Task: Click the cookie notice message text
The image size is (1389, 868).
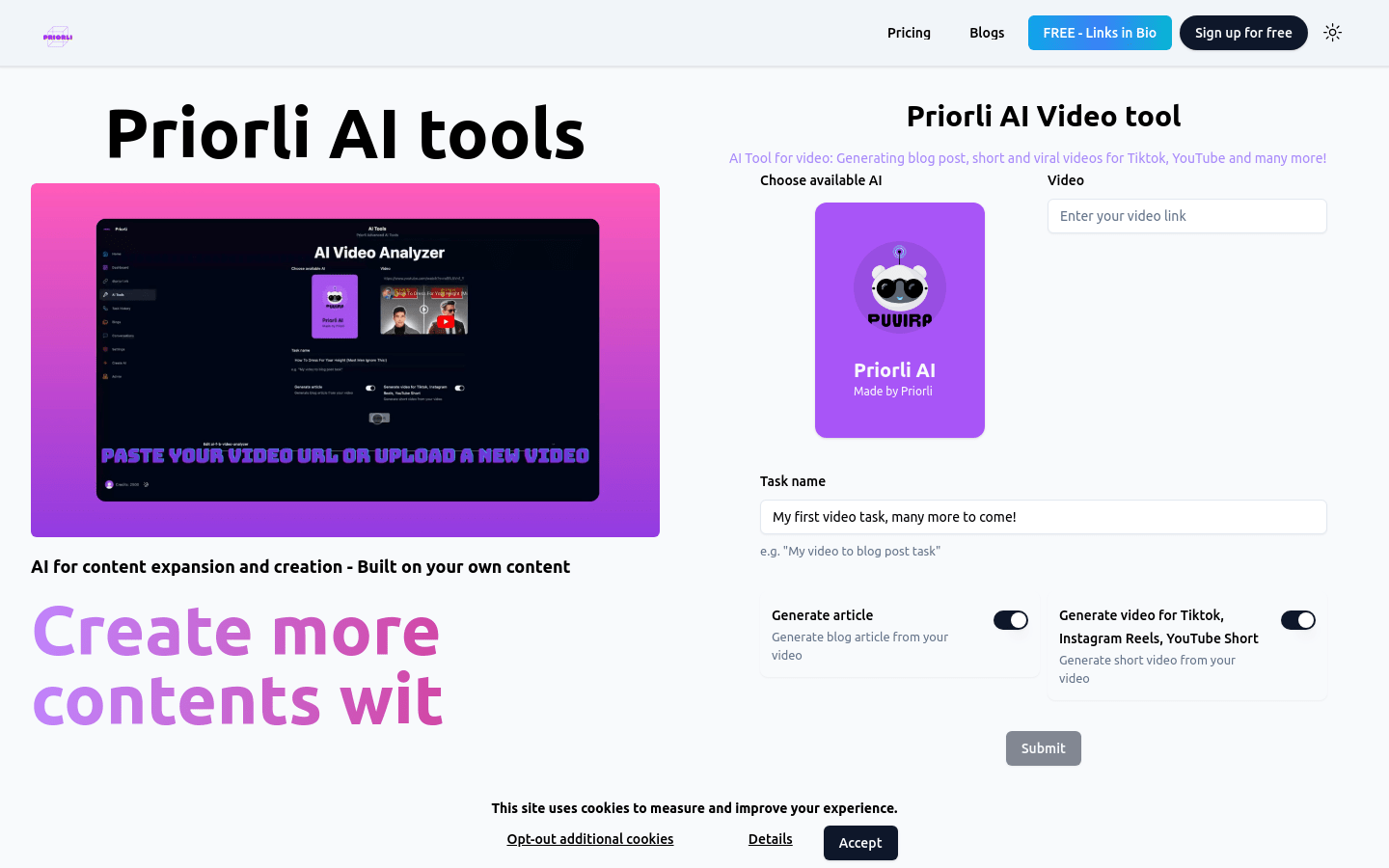Action: (694, 808)
